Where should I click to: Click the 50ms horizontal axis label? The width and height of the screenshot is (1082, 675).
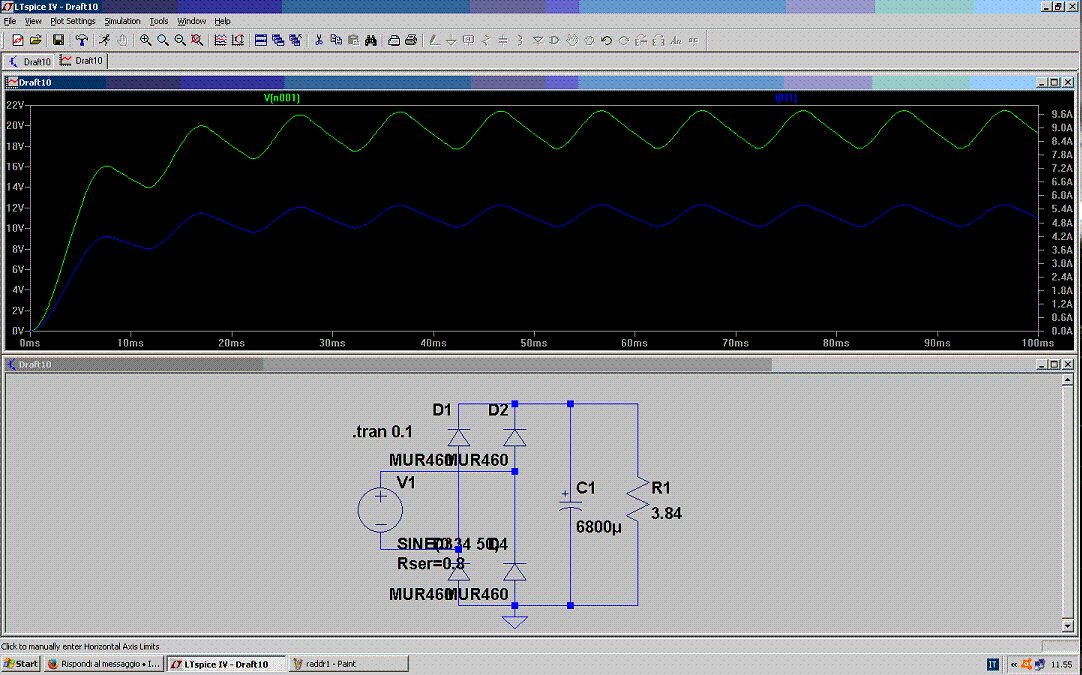(x=534, y=342)
